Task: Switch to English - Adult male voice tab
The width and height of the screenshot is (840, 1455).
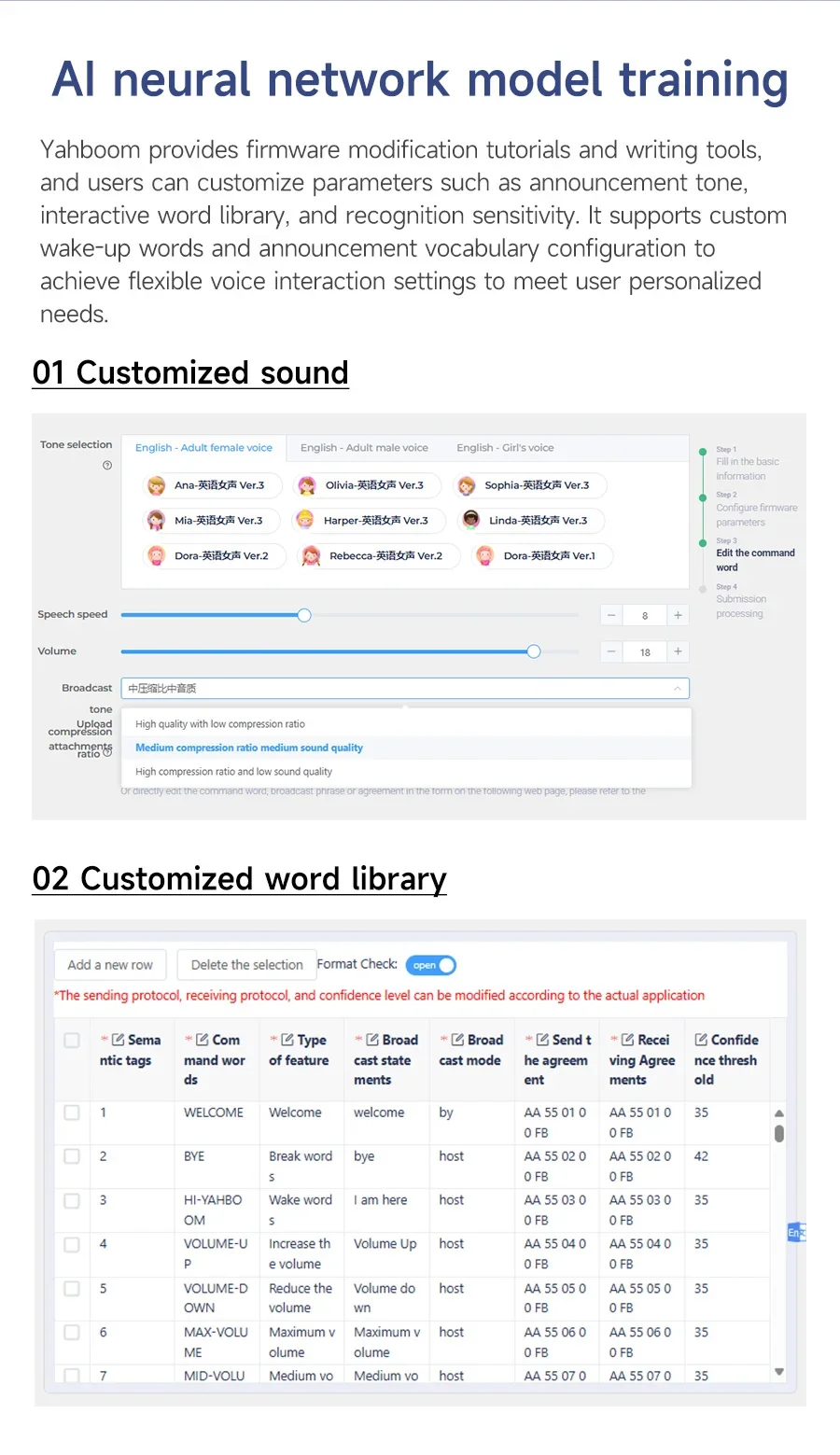Action: [364, 448]
